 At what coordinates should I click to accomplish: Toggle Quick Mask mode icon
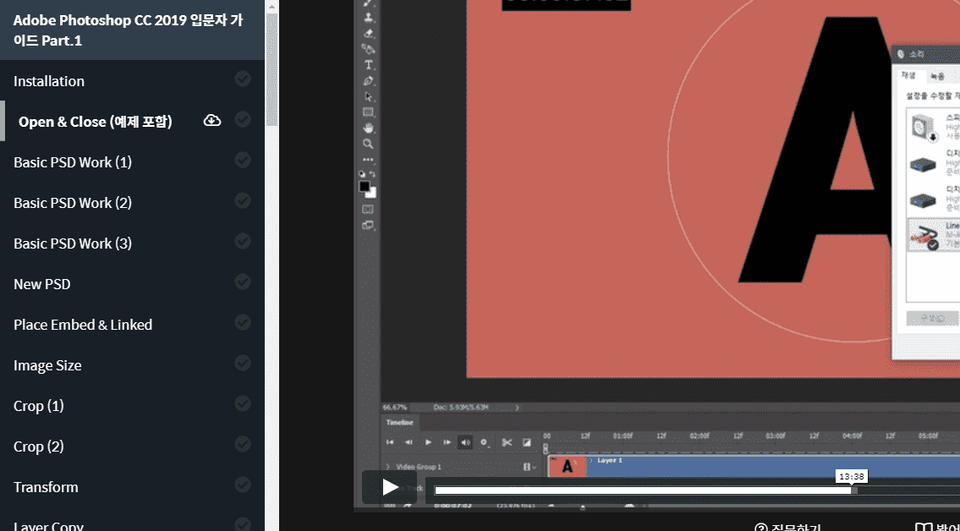click(x=368, y=209)
